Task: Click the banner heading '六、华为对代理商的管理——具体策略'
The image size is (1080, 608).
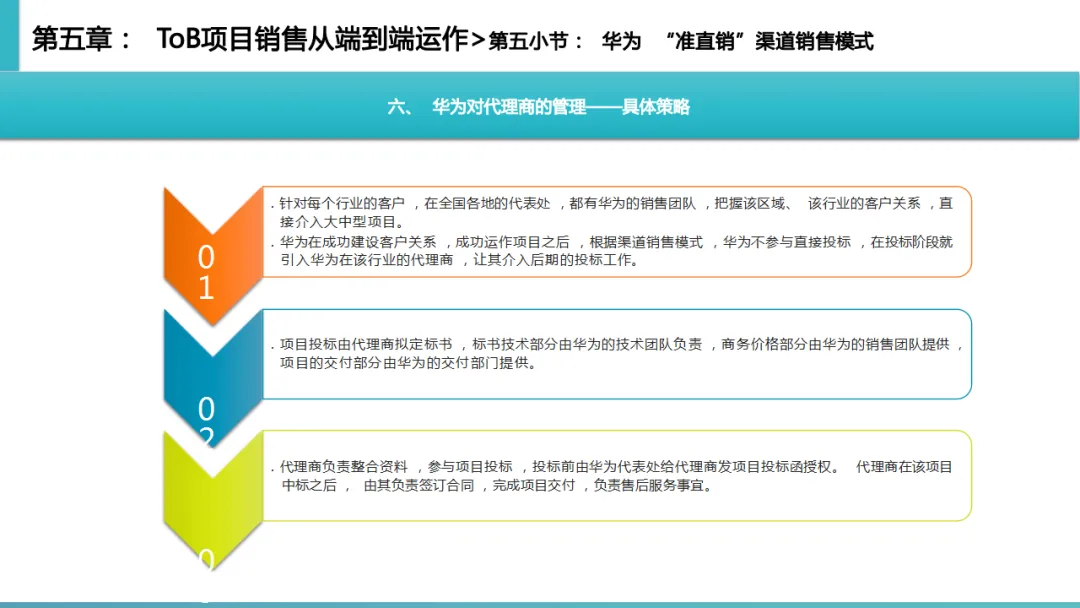Action: (x=539, y=107)
